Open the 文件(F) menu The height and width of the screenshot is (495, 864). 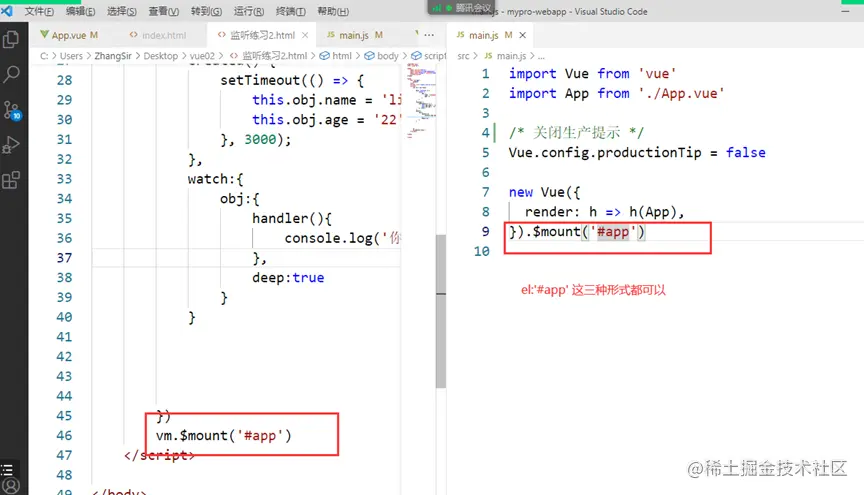point(39,11)
